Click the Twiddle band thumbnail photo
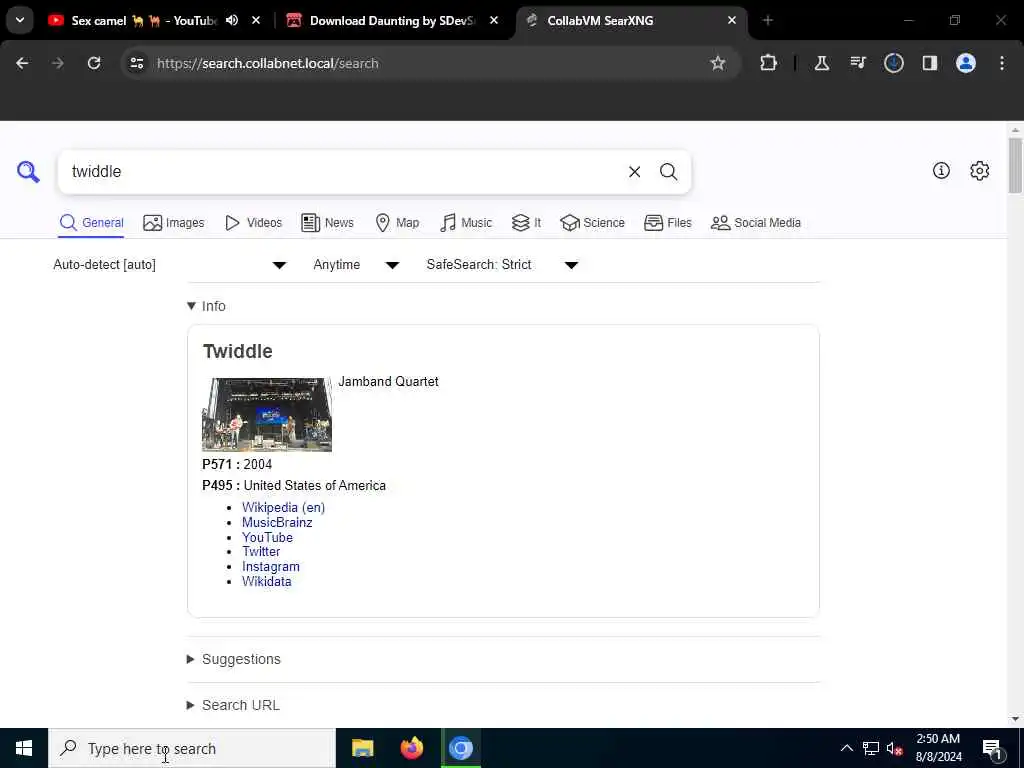The image size is (1024, 768). [x=267, y=415]
